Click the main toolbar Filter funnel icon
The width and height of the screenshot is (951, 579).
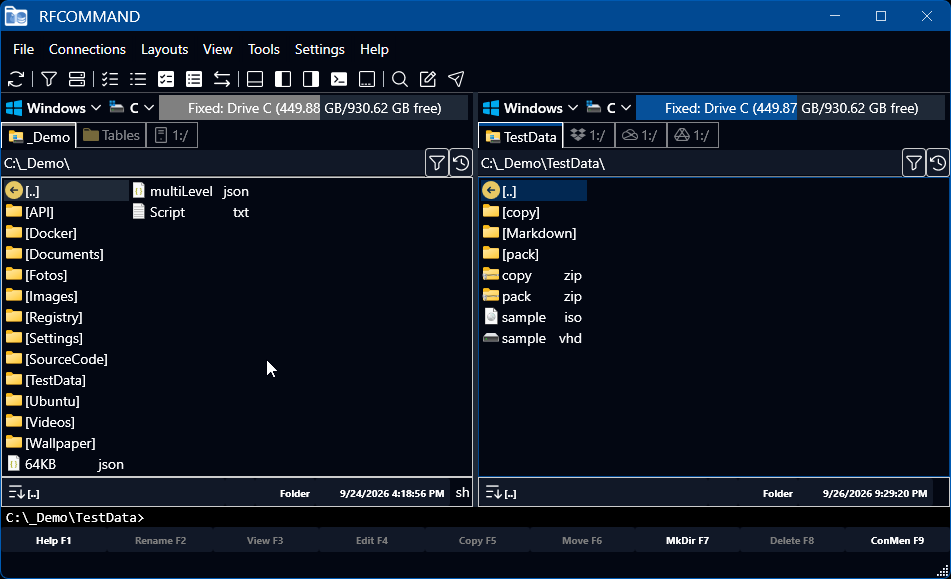tap(49, 79)
